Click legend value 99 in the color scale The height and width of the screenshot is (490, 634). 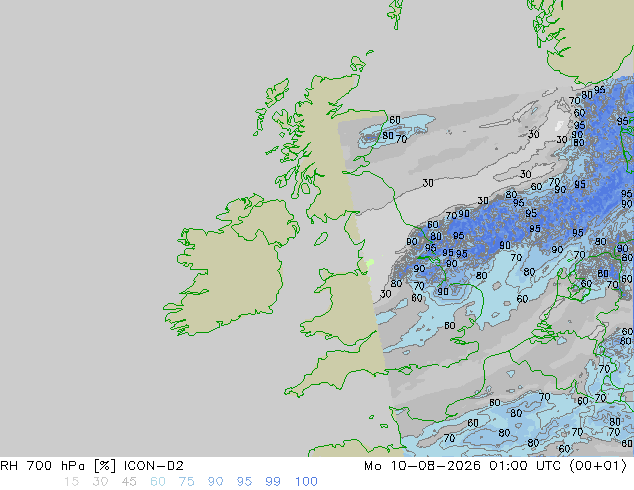273,482
